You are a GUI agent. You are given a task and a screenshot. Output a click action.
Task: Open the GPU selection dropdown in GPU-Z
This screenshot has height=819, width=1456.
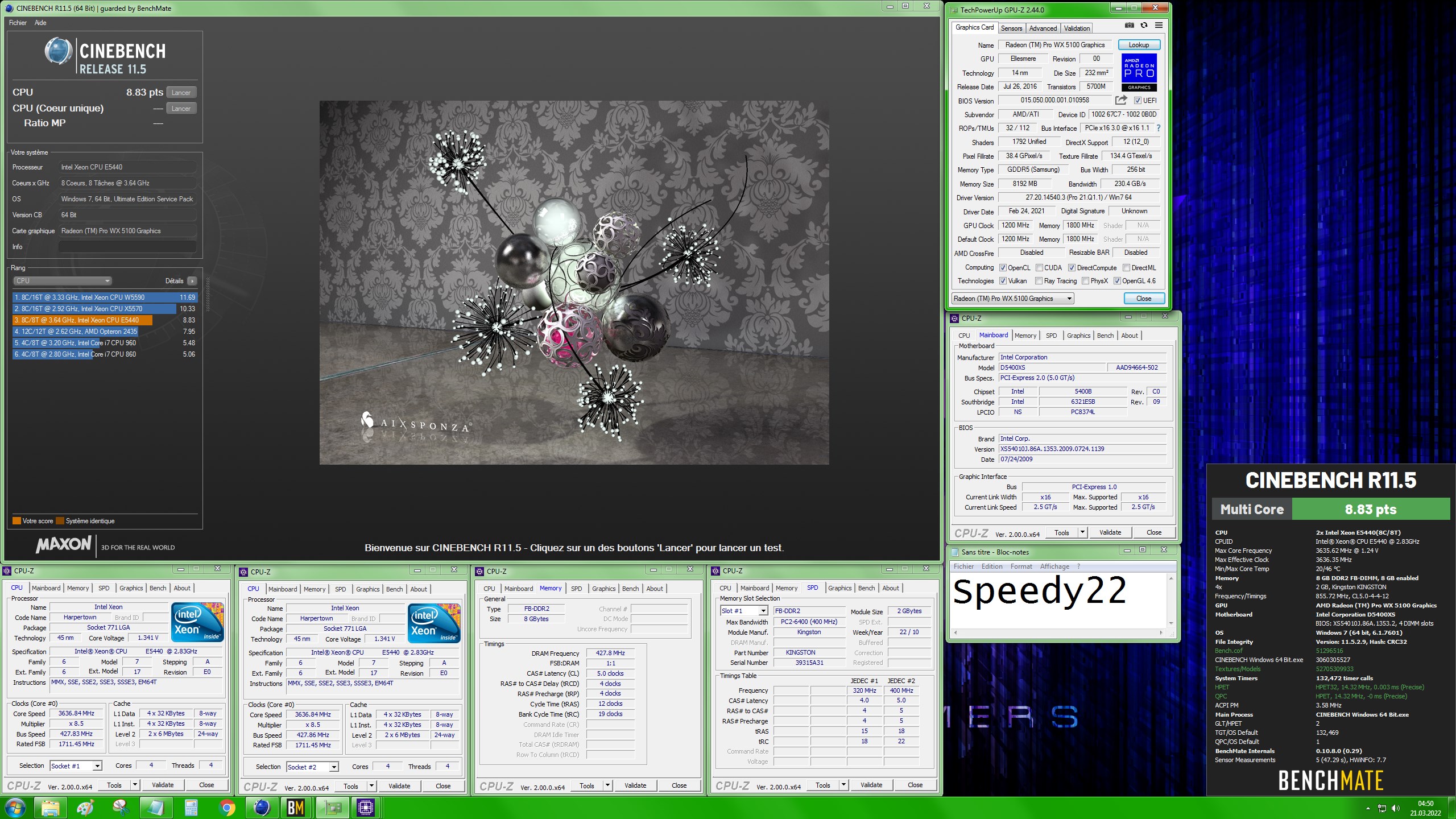[x=1013, y=299]
